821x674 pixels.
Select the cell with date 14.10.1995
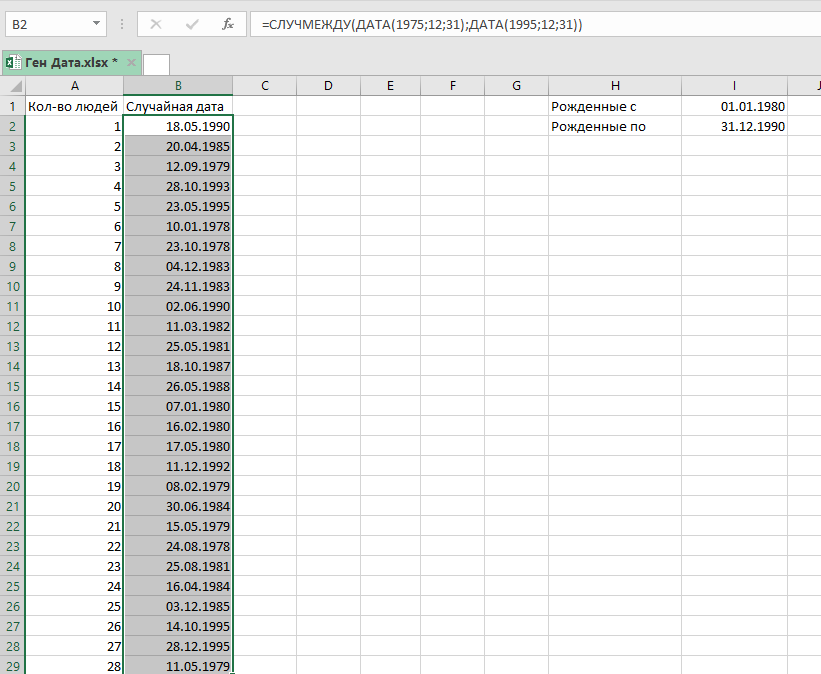[x=178, y=626]
